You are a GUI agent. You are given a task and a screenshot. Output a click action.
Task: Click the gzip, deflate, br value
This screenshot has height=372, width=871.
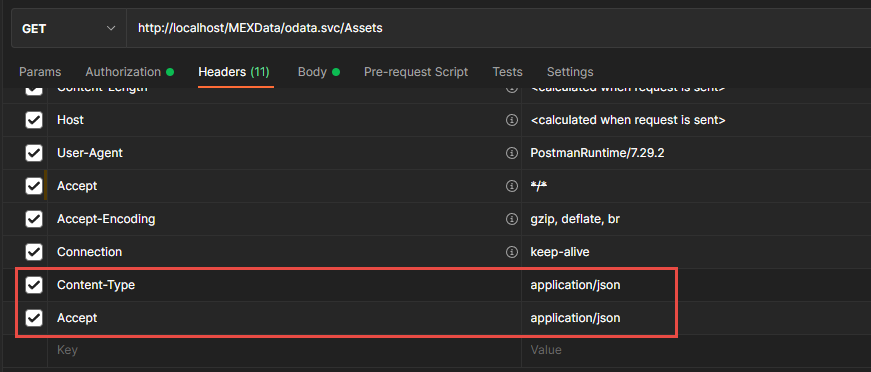coord(575,219)
